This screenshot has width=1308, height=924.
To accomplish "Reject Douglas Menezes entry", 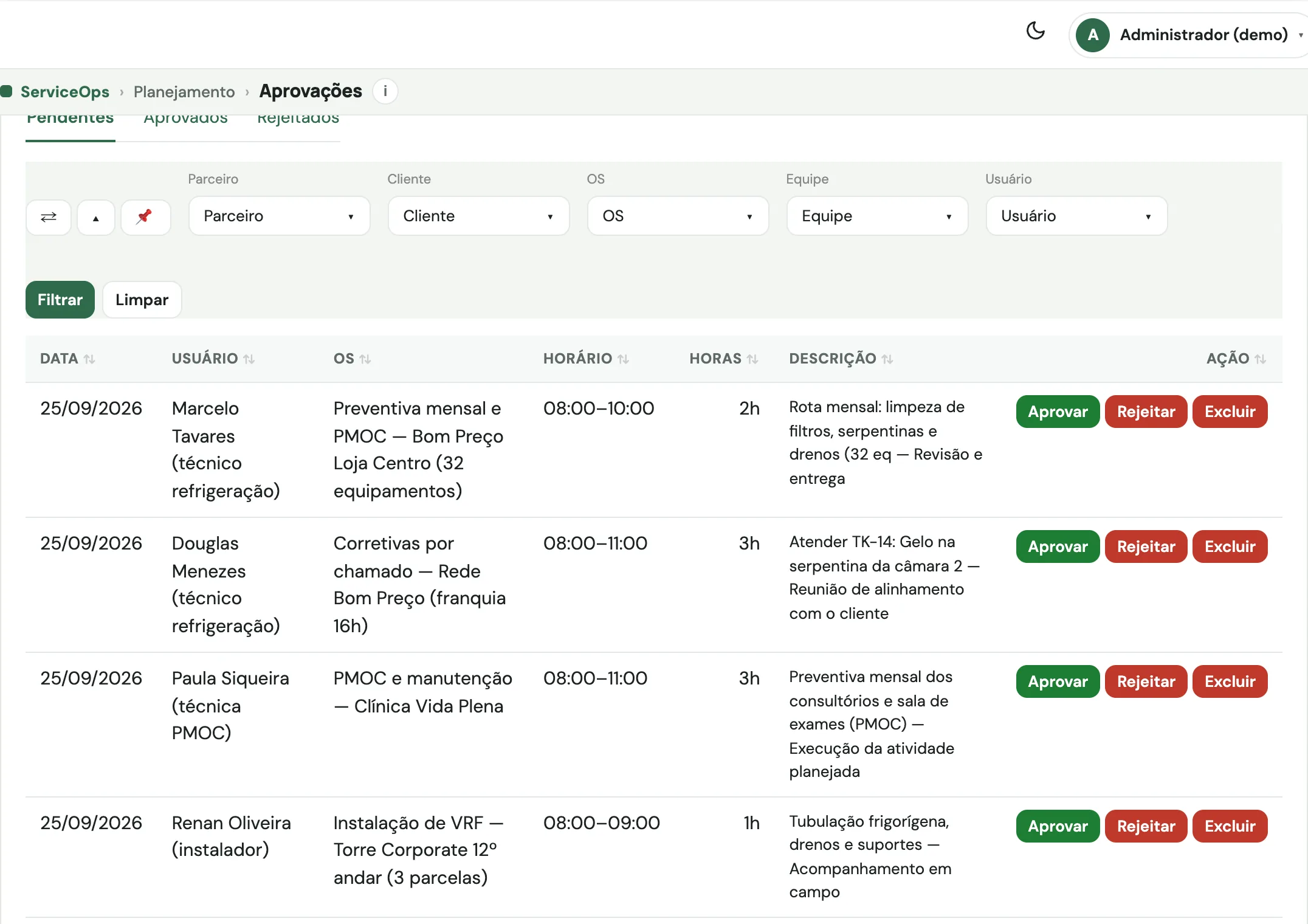I will [1146, 546].
